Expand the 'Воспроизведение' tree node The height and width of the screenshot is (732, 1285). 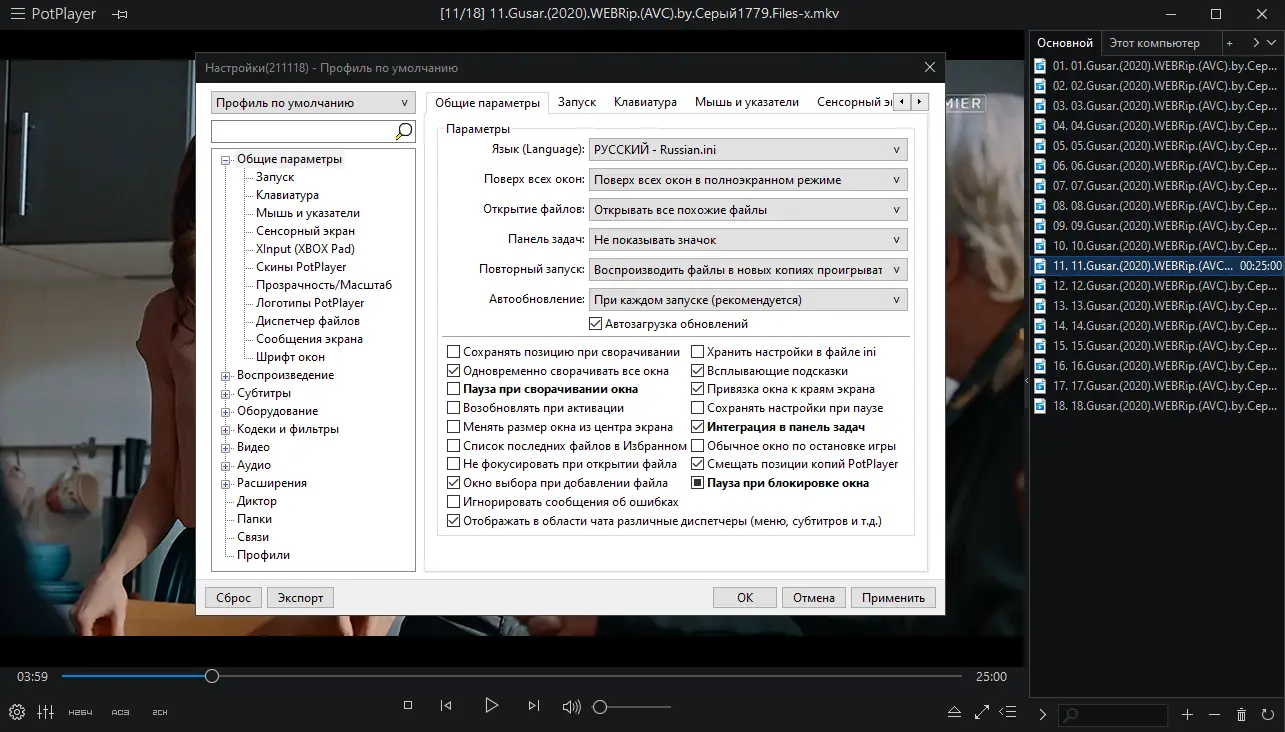pos(226,376)
